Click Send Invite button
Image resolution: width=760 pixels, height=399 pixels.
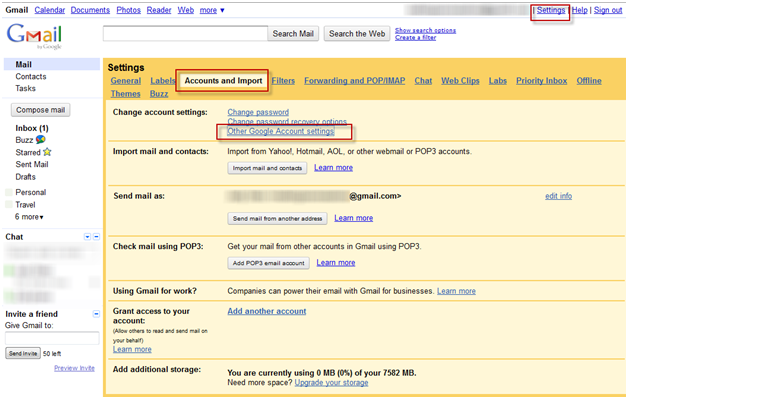[23, 353]
